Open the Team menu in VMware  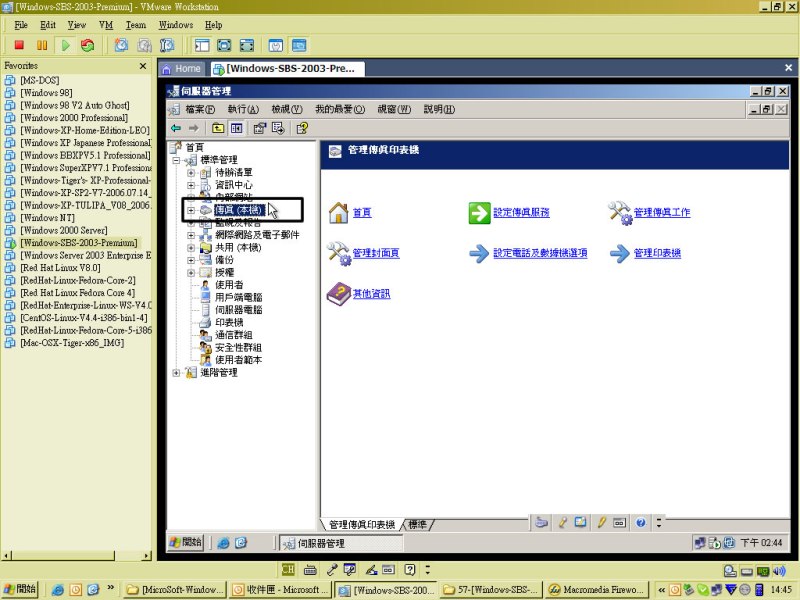click(136, 25)
